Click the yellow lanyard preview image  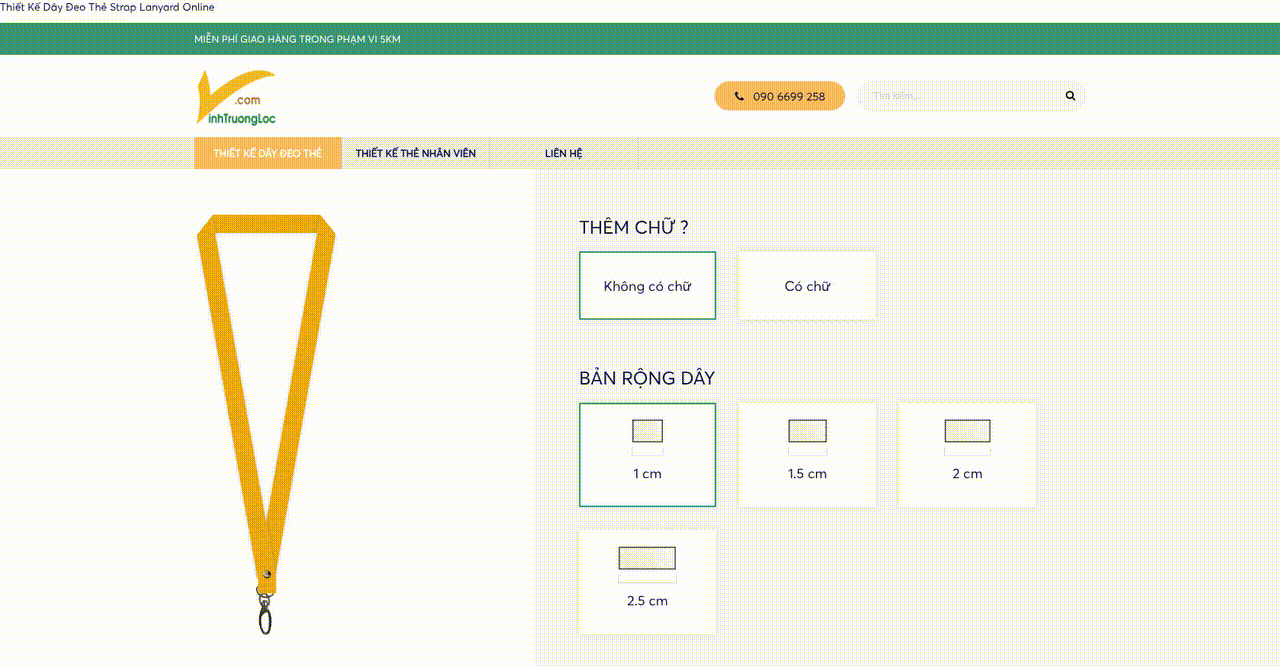(x=265, y=424)
